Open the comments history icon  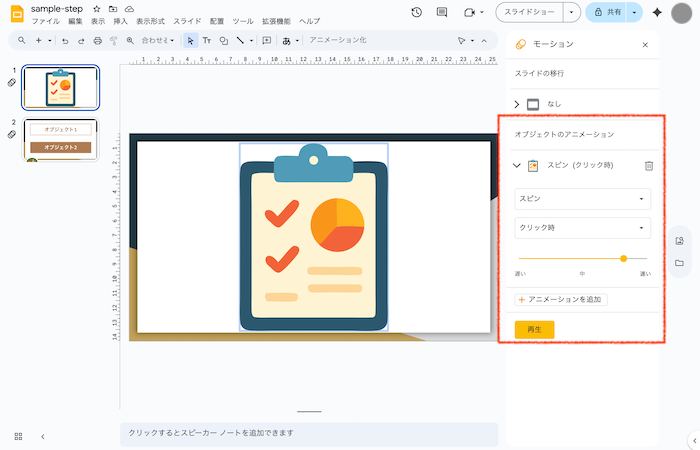pos(442,12)
